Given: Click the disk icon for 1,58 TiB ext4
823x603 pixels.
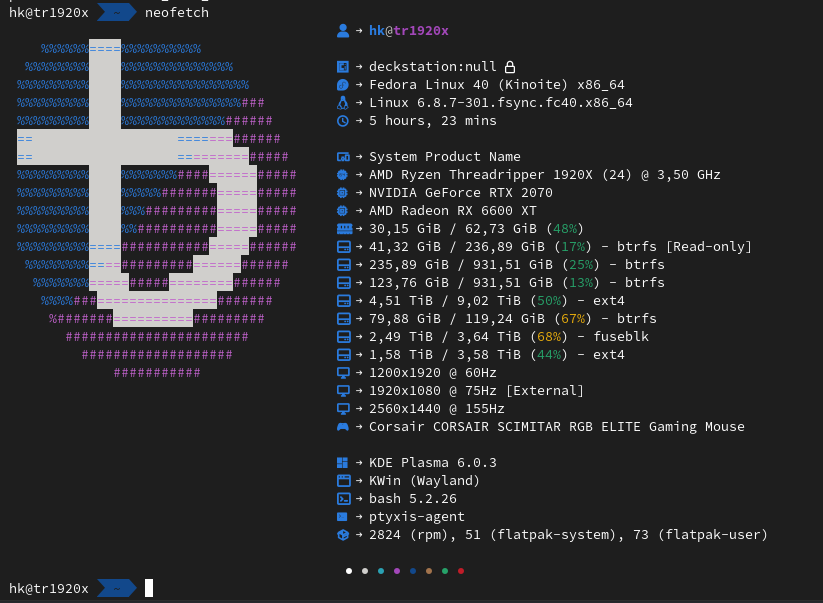Looking at the screenshot, I should 343,355.
